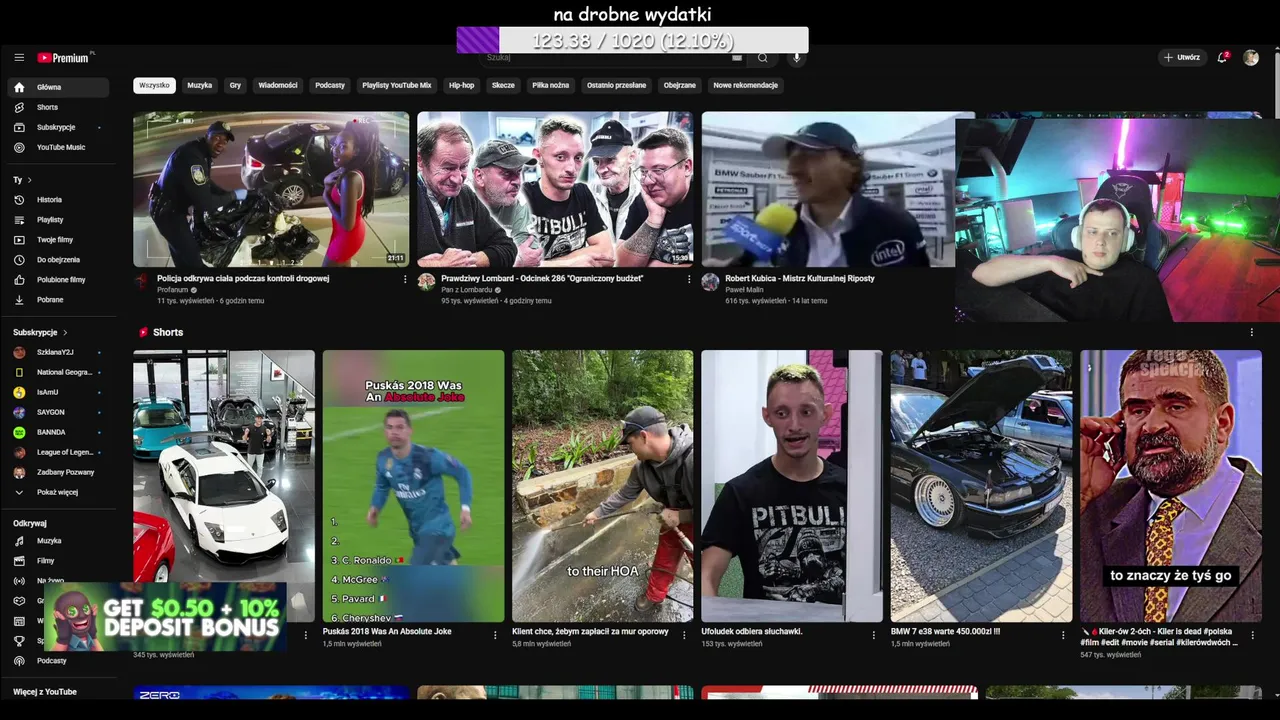Select the Piłka nożna filter chip
The height and width of the screenshot is (720, 1280).
(551, 85)
